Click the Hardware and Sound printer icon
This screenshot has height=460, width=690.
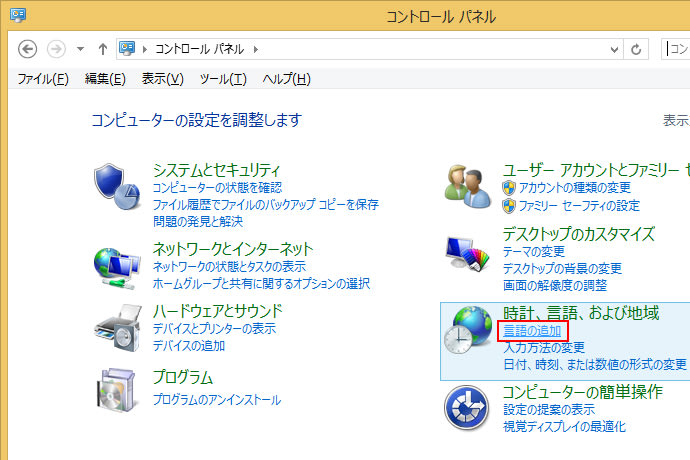pos(118,328)
